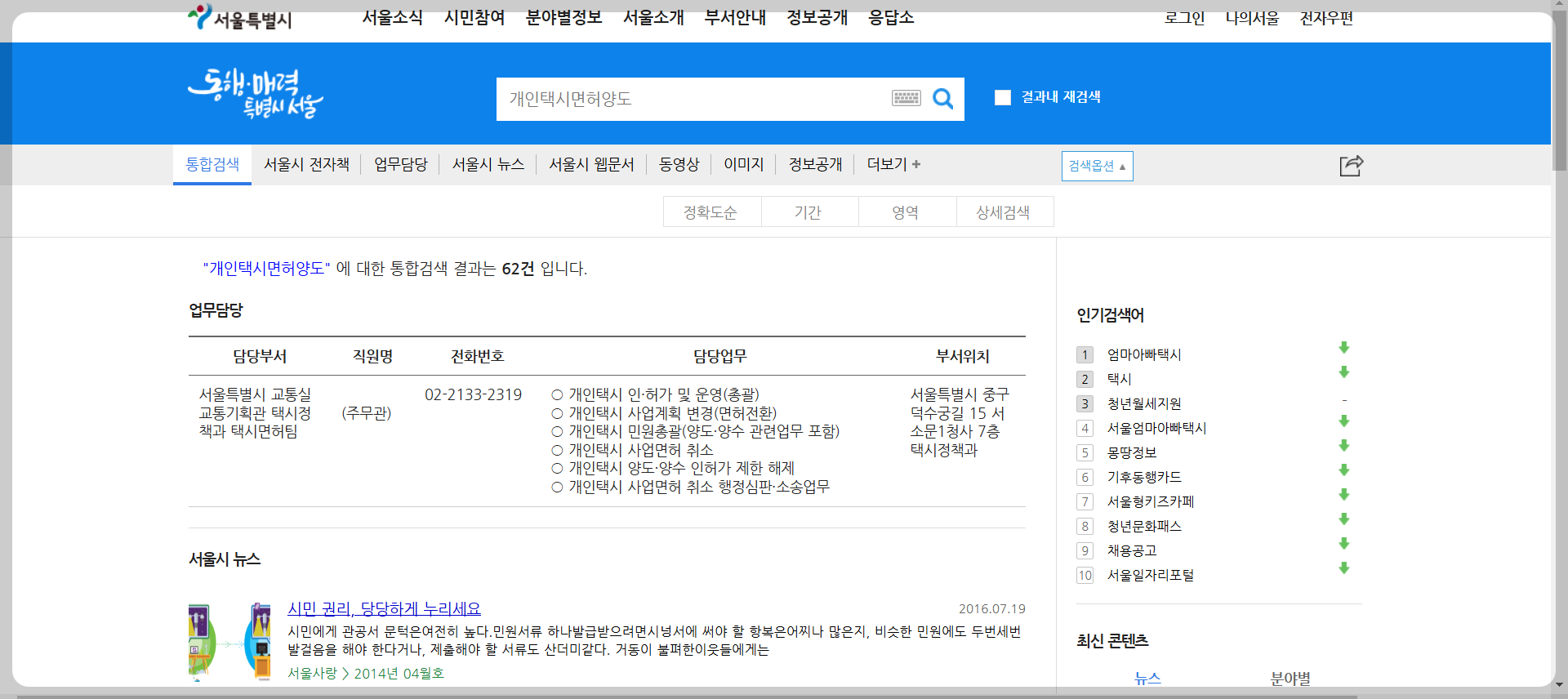Click the 나의서울 link
1568x699 pixels.
pos(1253,18)
